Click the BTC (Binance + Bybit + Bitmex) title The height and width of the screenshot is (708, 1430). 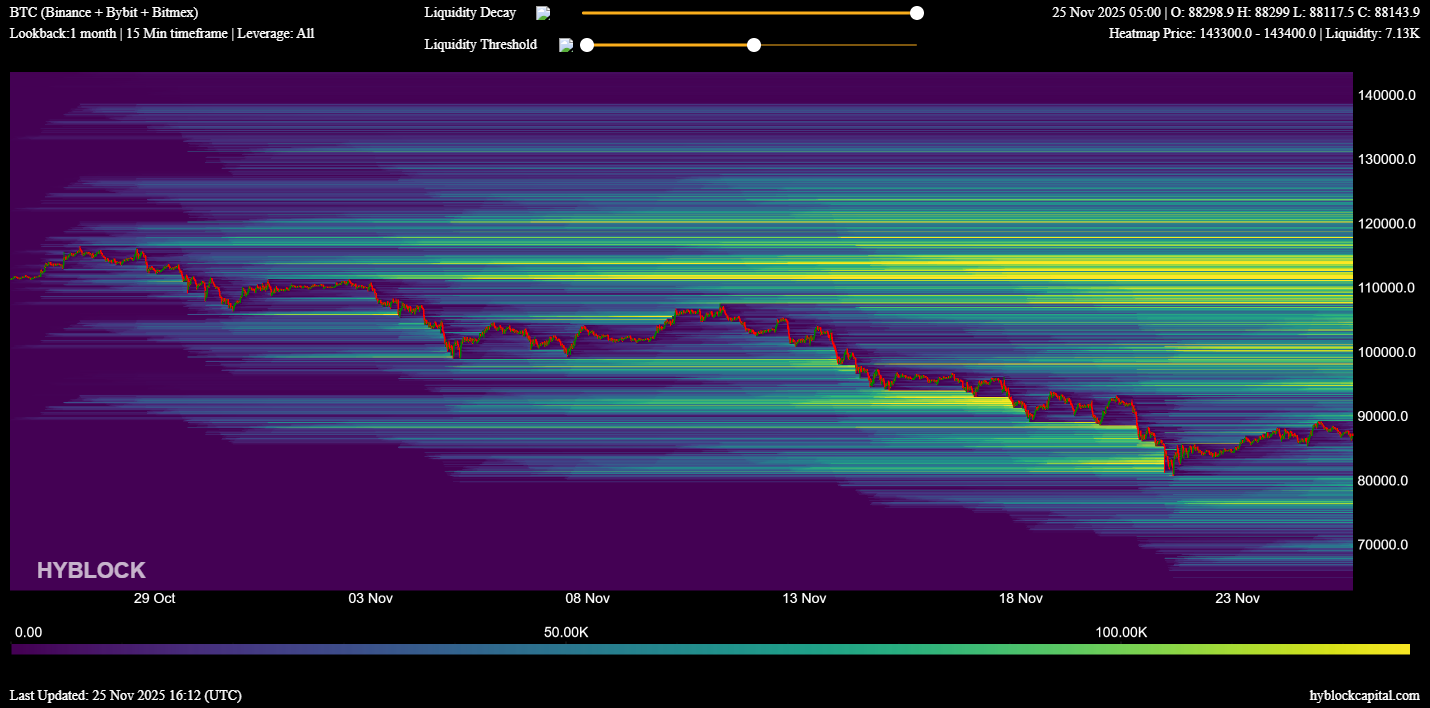point(104,13)
